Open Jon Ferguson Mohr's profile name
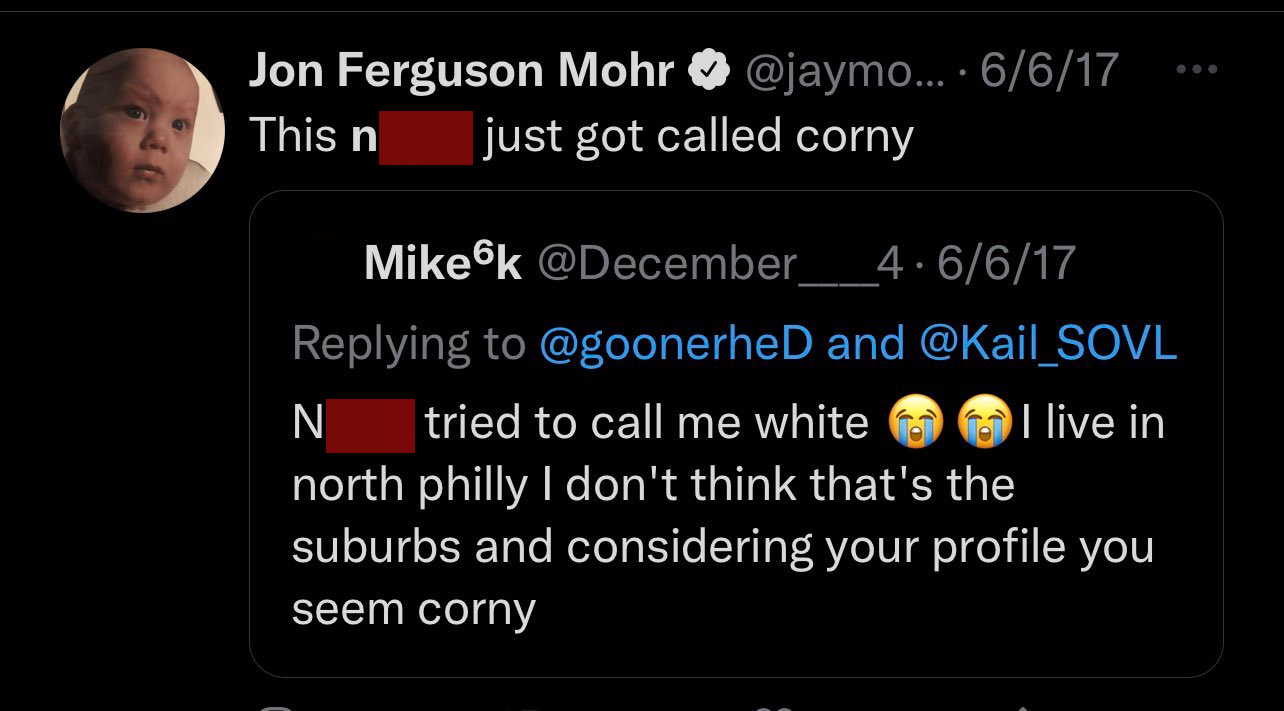1284x711 pixels. (460, 70)
